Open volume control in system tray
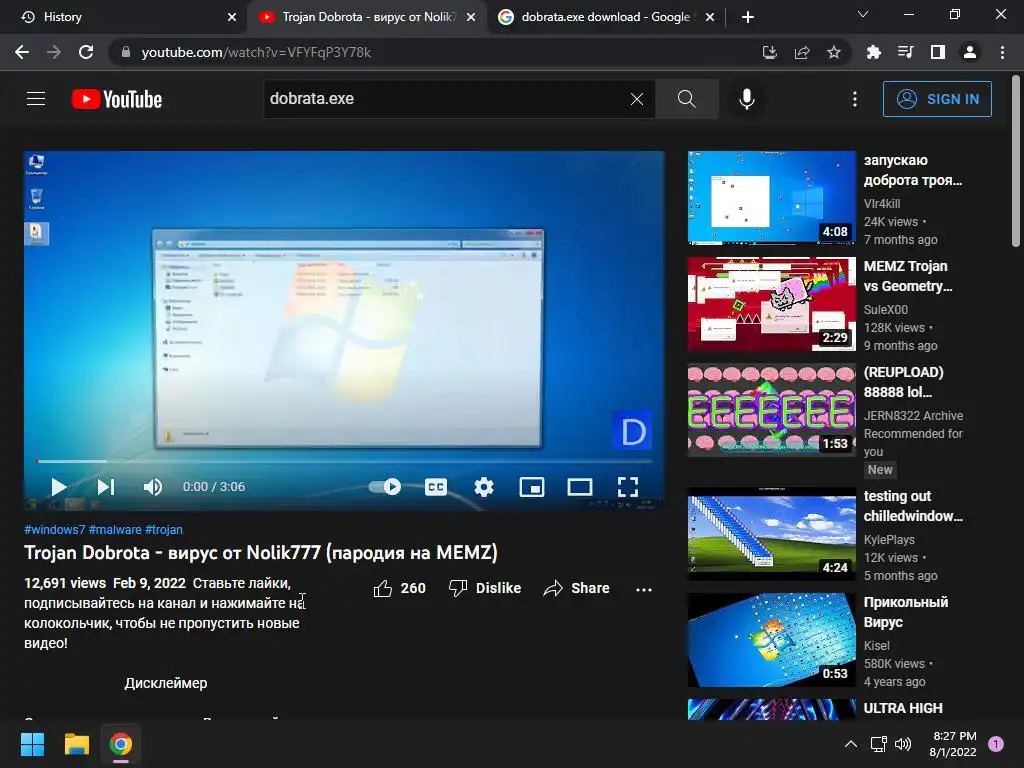This screenshot has height=768, width=1024. point(903,744)
